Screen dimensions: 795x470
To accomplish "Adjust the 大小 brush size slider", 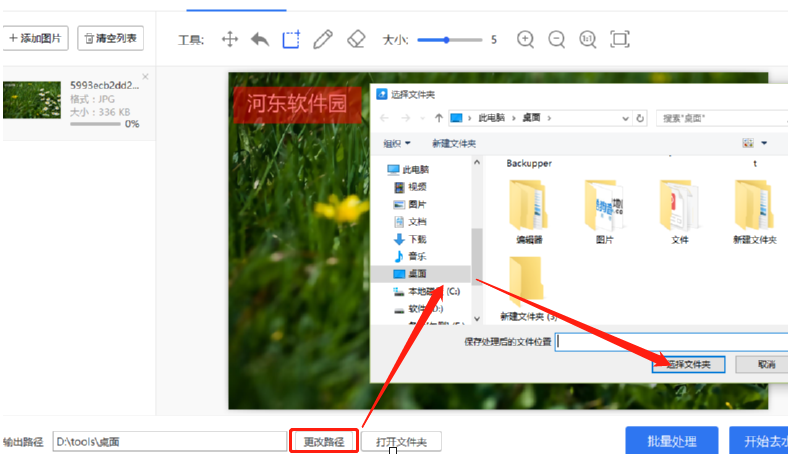I will (447, 40).
